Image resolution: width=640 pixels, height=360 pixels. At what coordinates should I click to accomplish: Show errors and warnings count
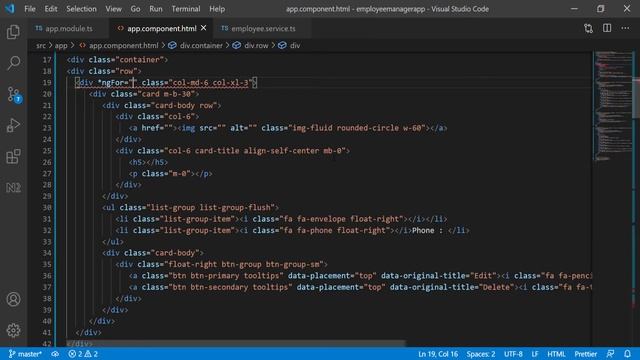pyautogui.click(x=83, y=354)
